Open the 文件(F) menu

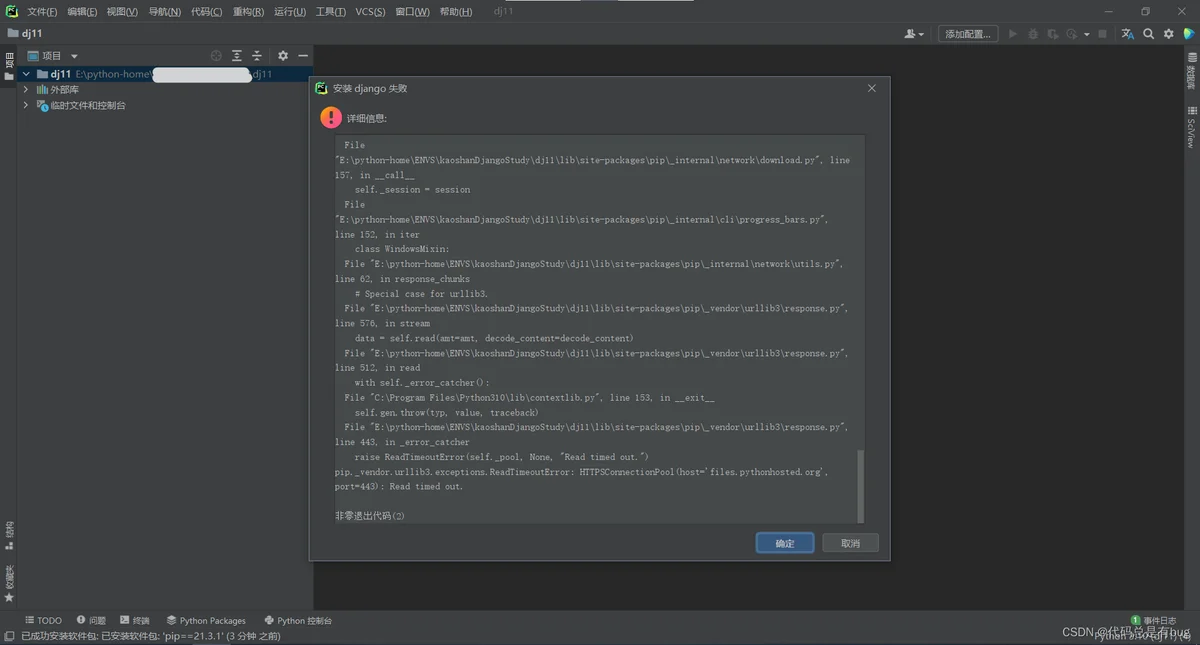[x=42, y=12]
